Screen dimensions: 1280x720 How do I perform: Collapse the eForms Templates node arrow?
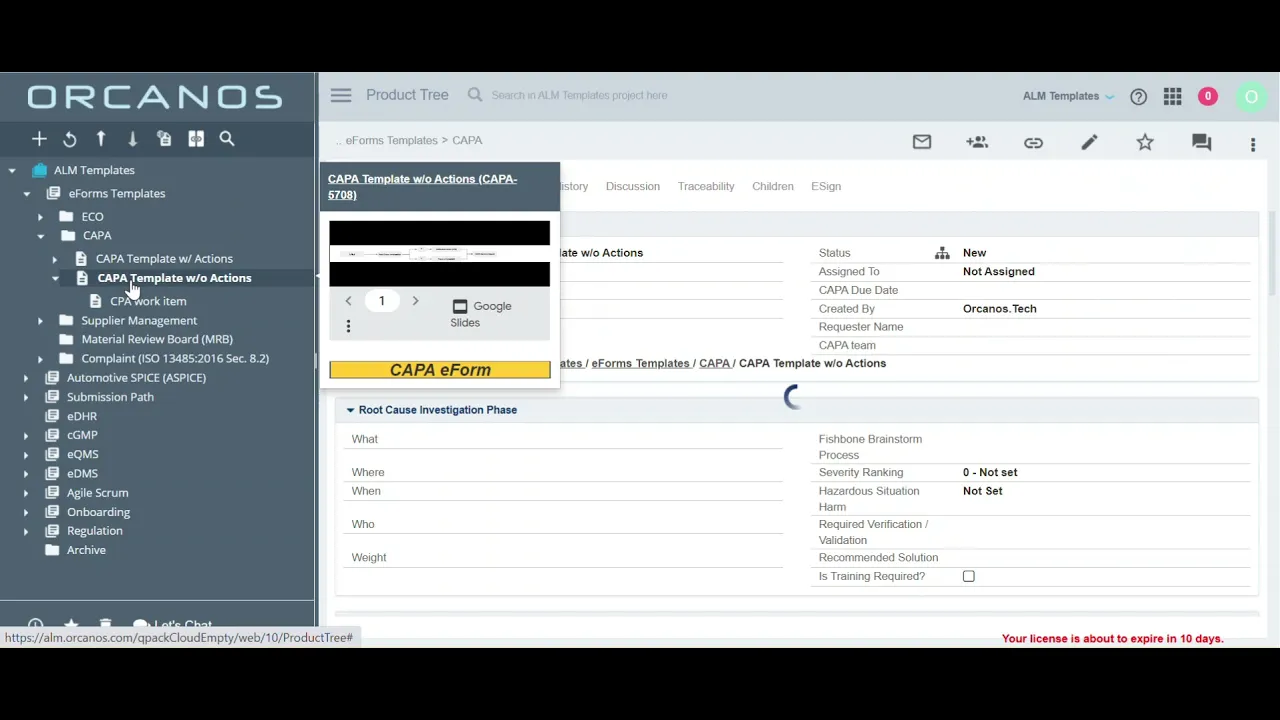pos(26,194)
